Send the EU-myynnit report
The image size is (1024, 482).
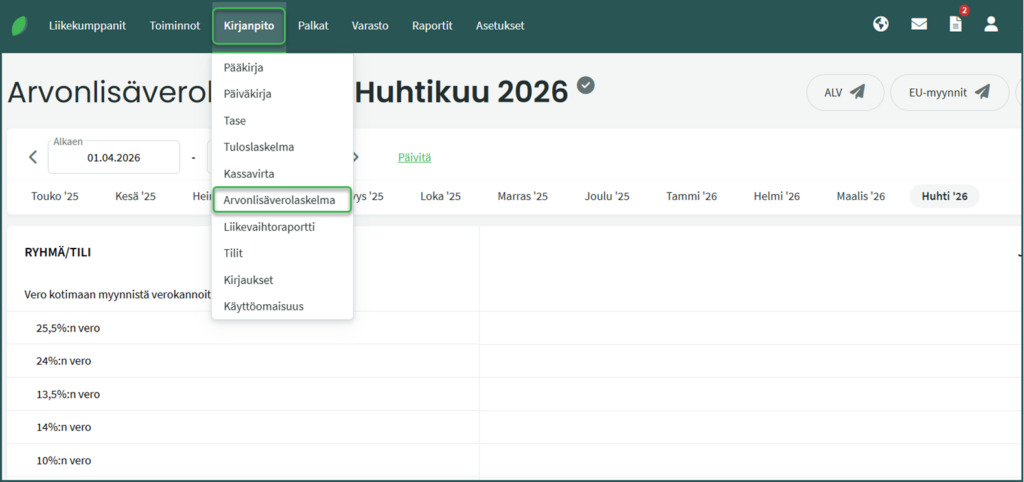point(948,92)
